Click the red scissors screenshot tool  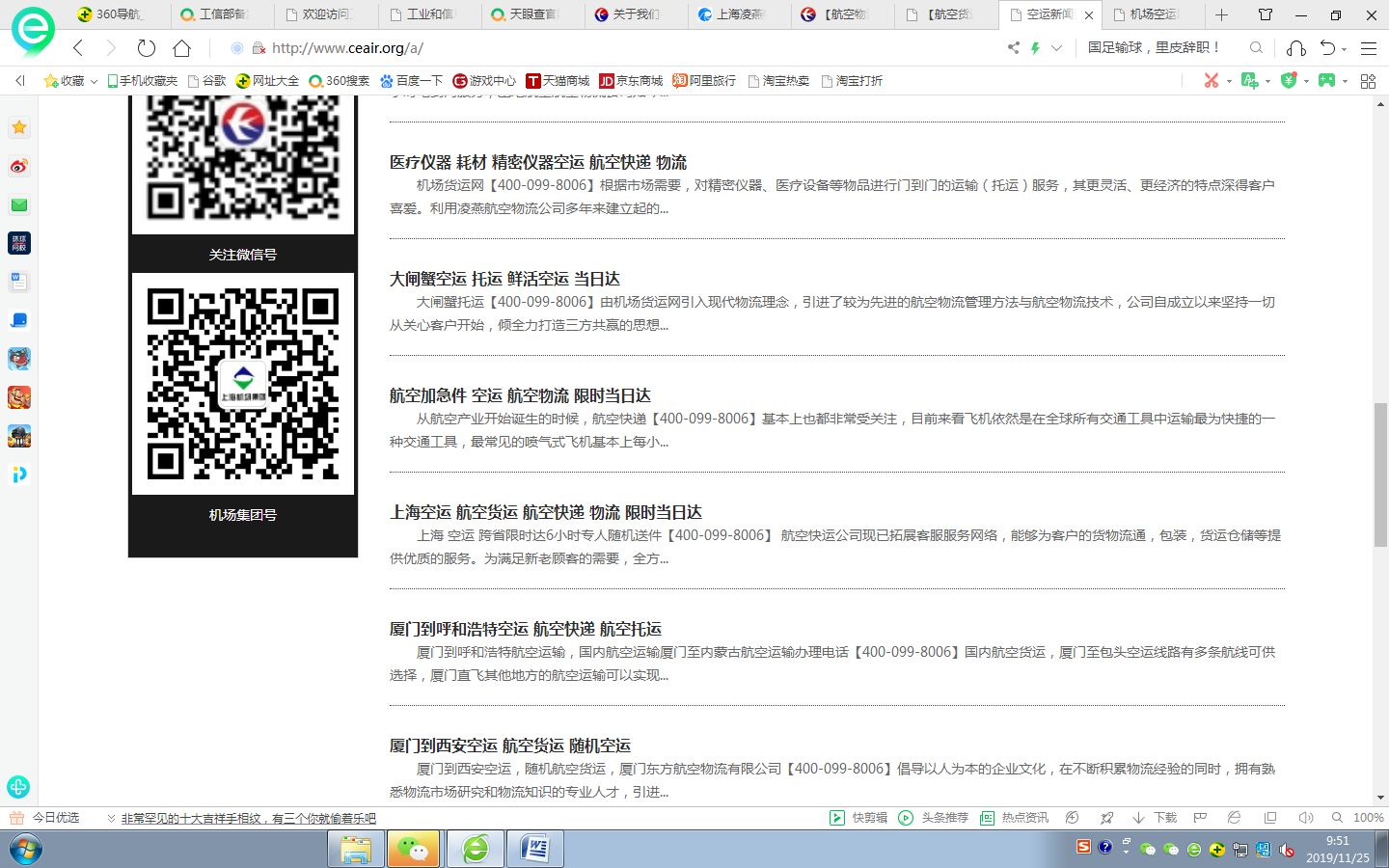[1212, 81]
